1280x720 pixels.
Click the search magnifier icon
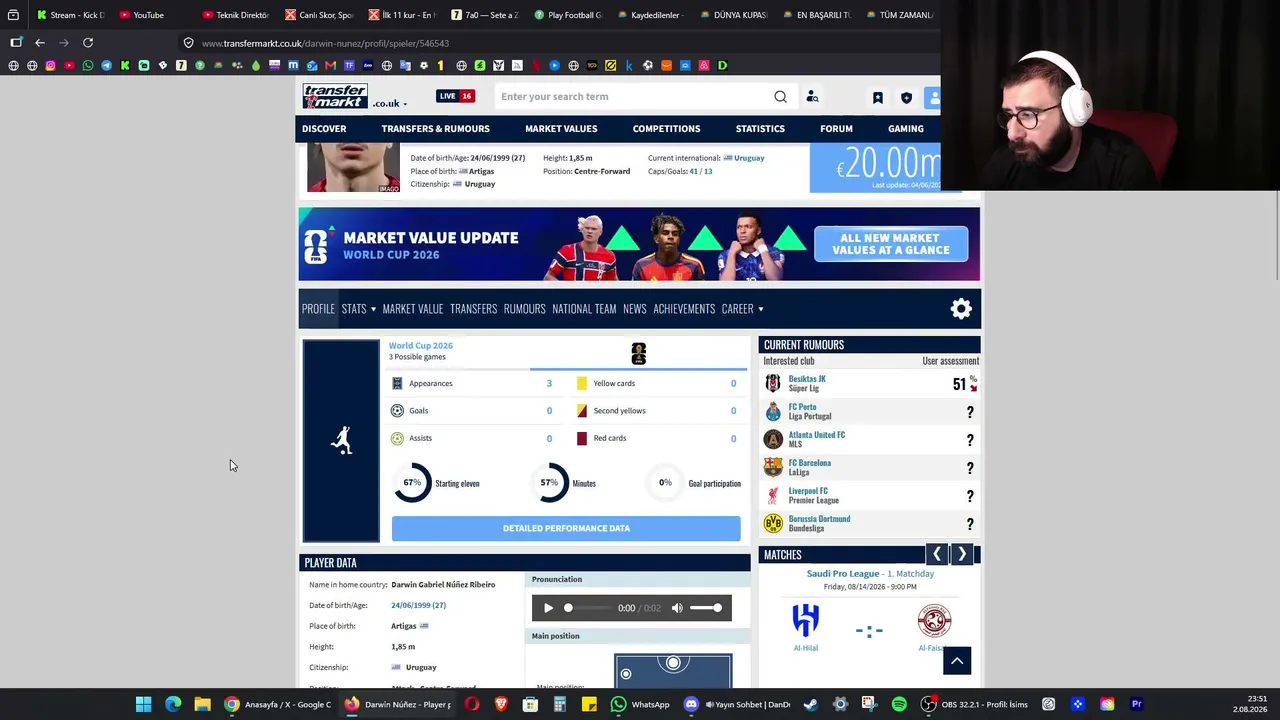780,97
